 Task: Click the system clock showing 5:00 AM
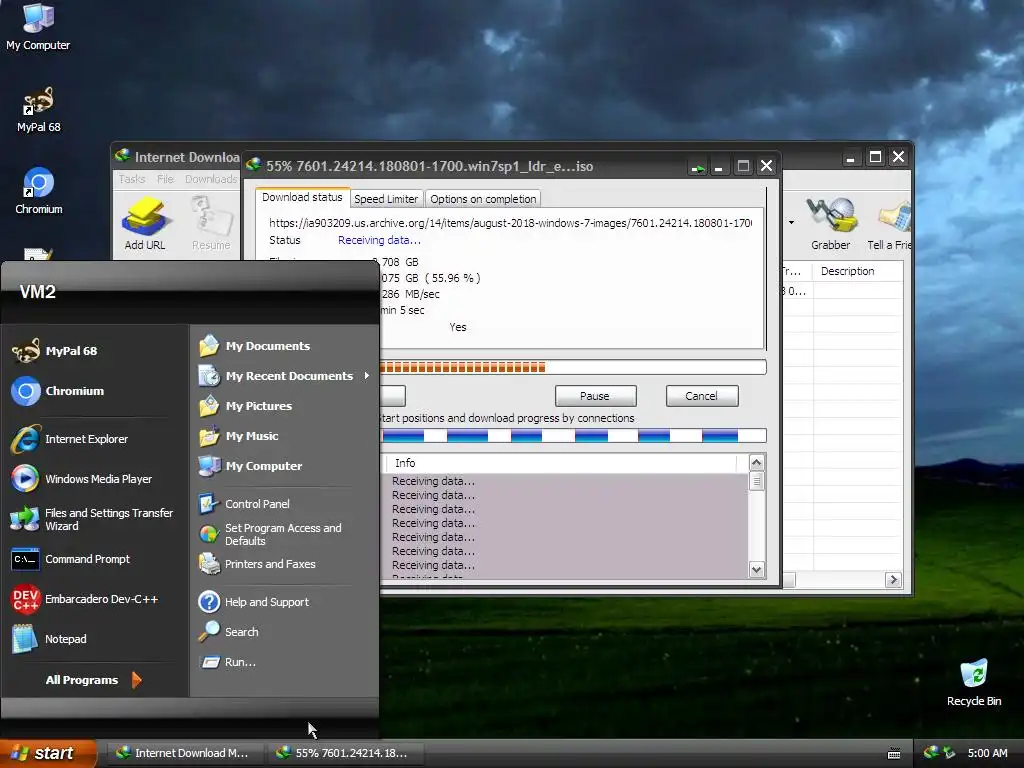(x=987, y=753)
